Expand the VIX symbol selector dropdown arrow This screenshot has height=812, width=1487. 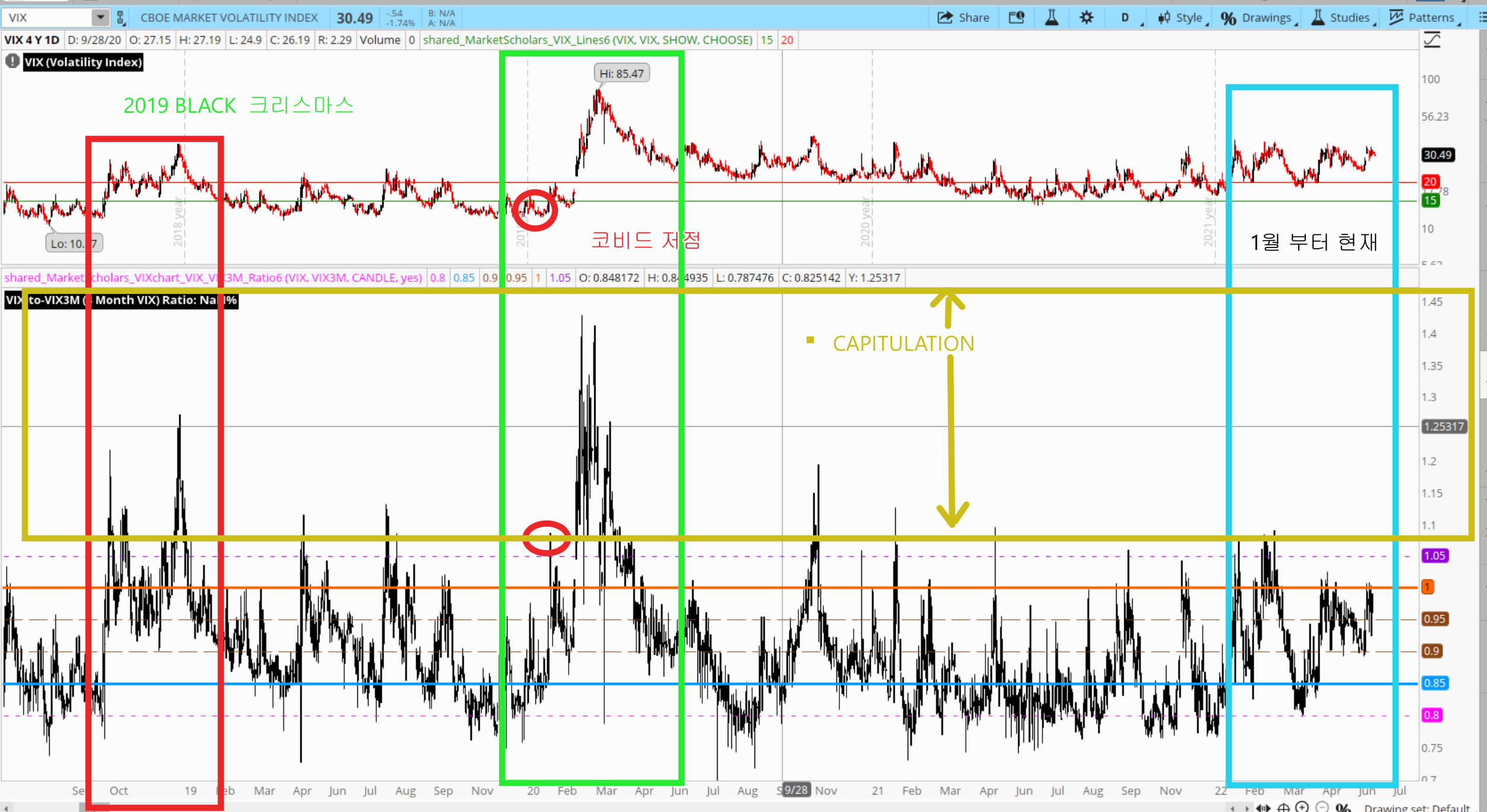pos(100,18)
